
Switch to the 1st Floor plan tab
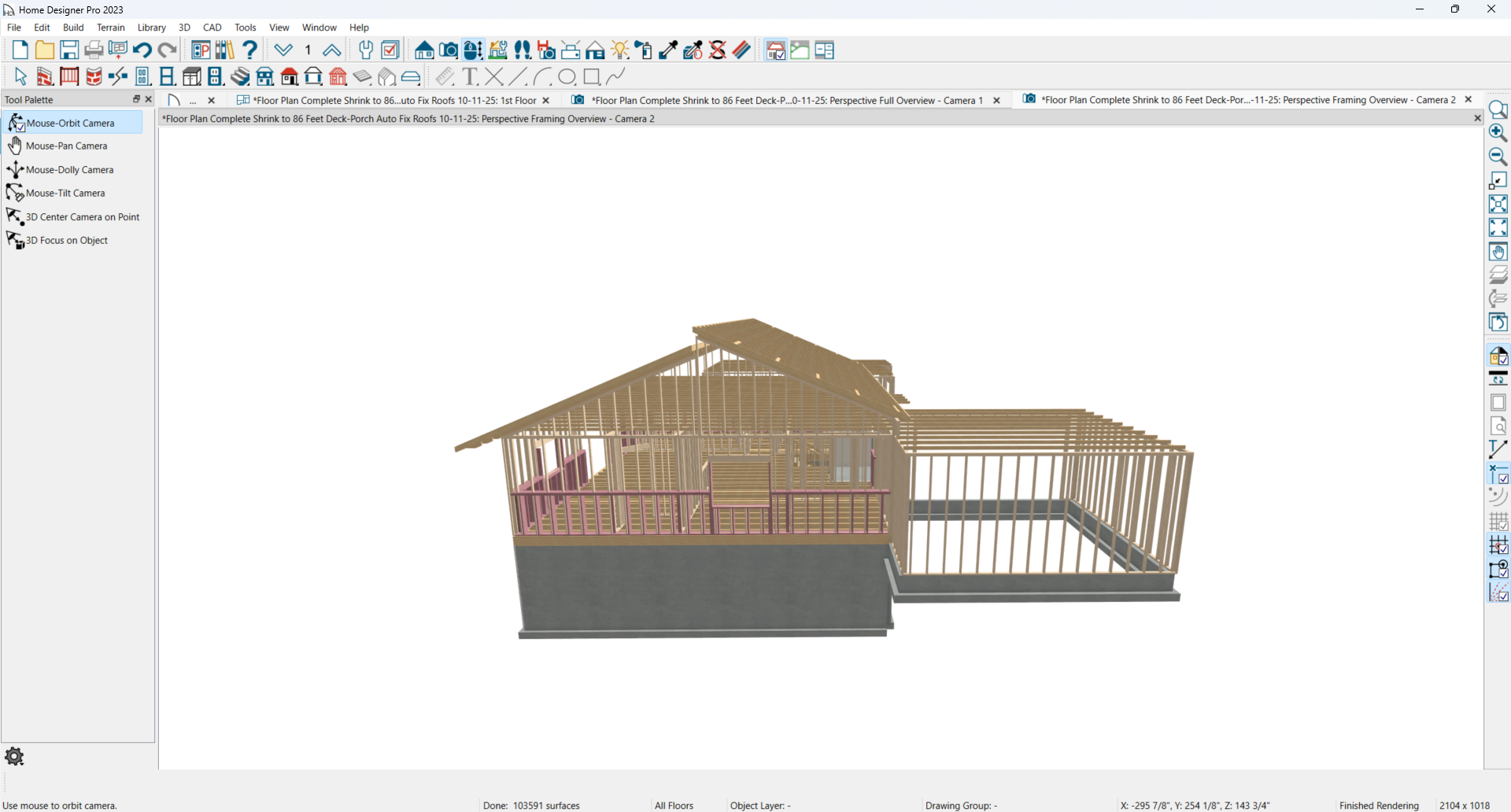(x=393, y=101)
